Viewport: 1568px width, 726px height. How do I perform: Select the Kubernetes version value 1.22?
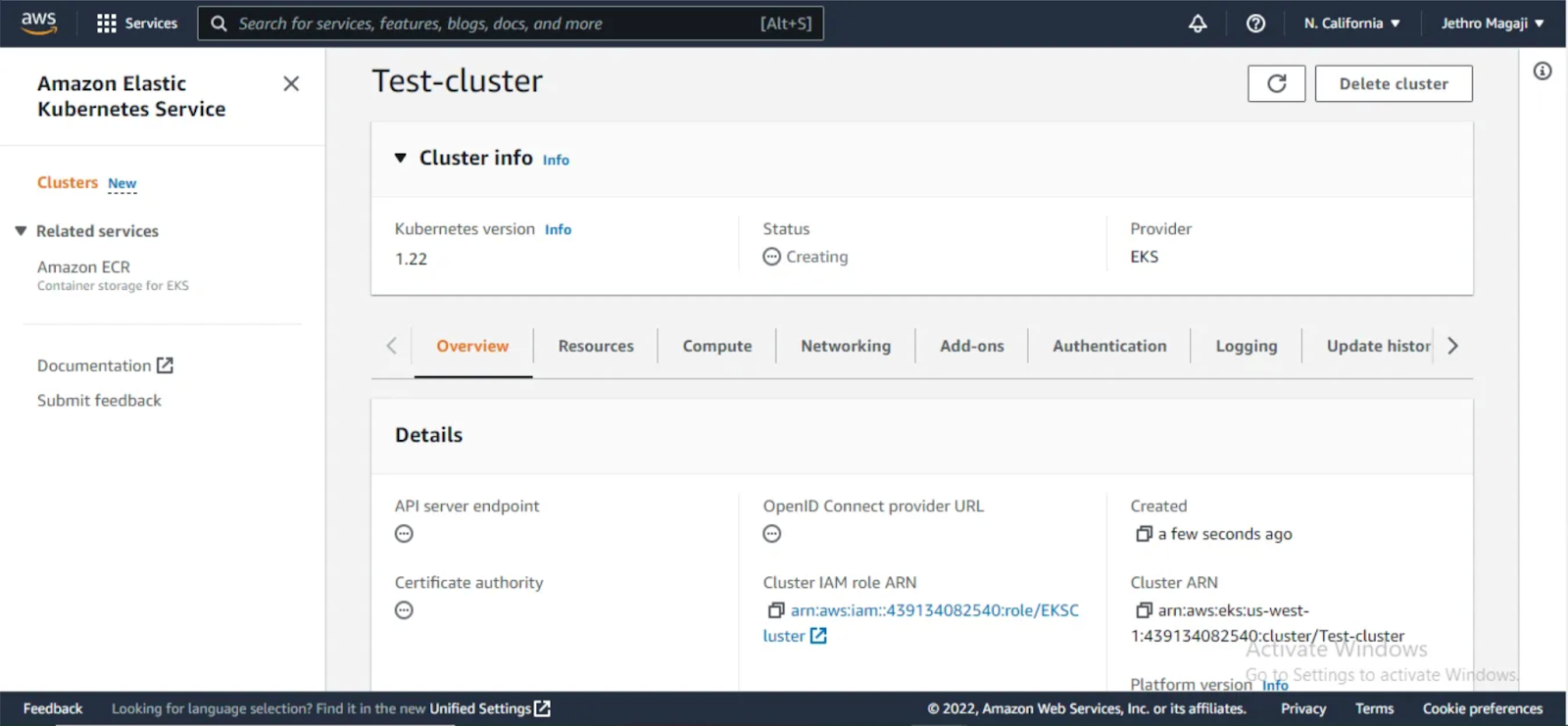tap(412, 259)
